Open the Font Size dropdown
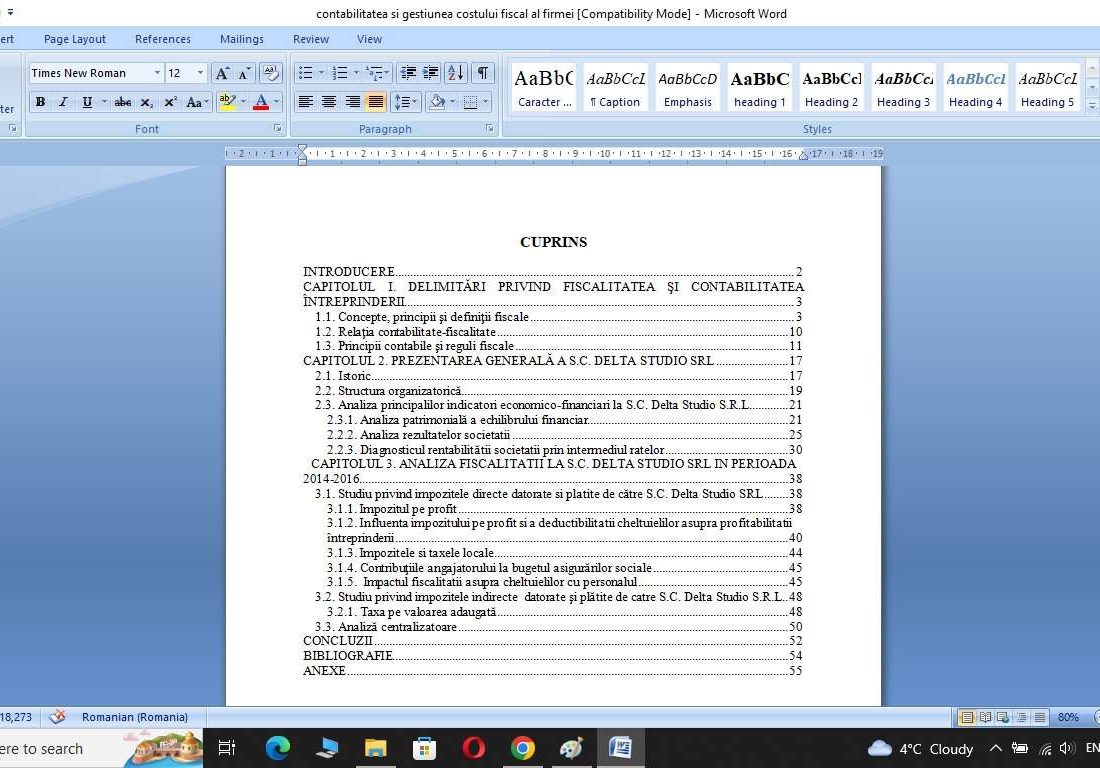The height and width of the screenshot is (768, 1100). pyautogui.click(x=201, y=72)
